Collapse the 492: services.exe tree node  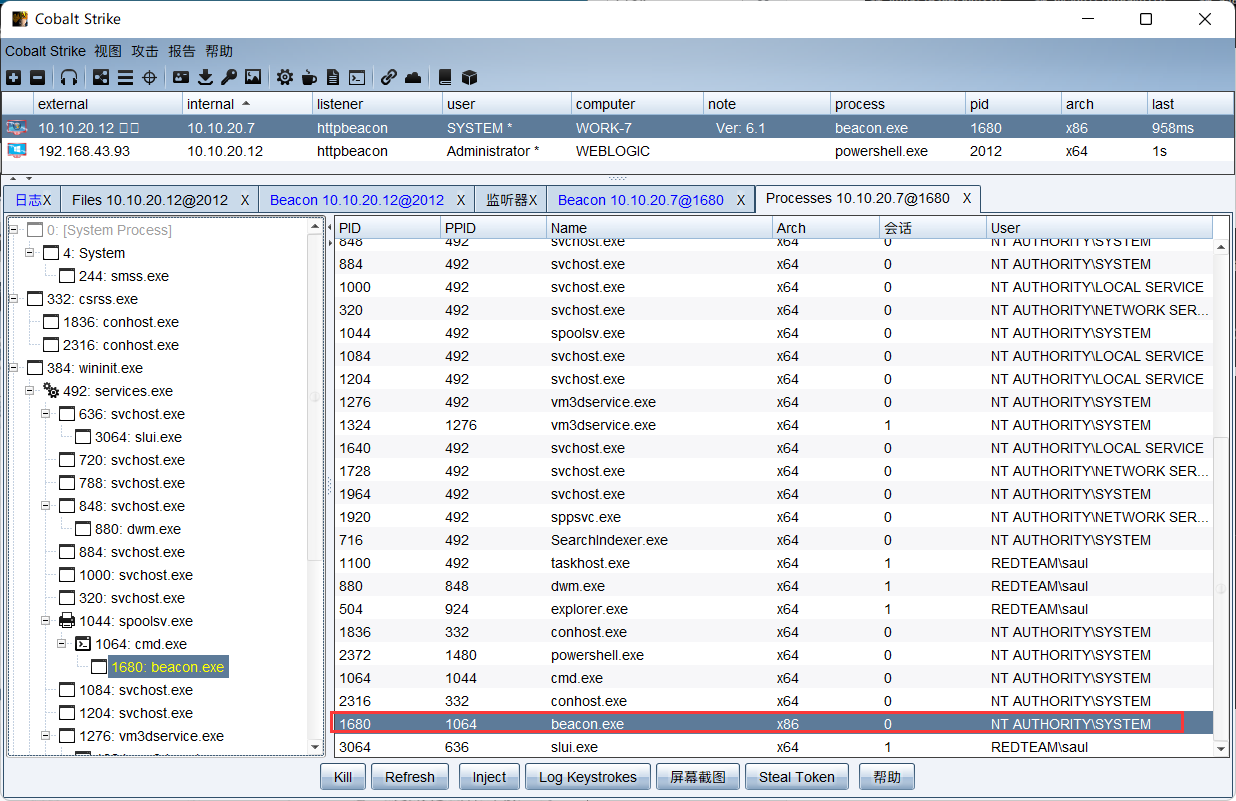click(x=30, y=391)
